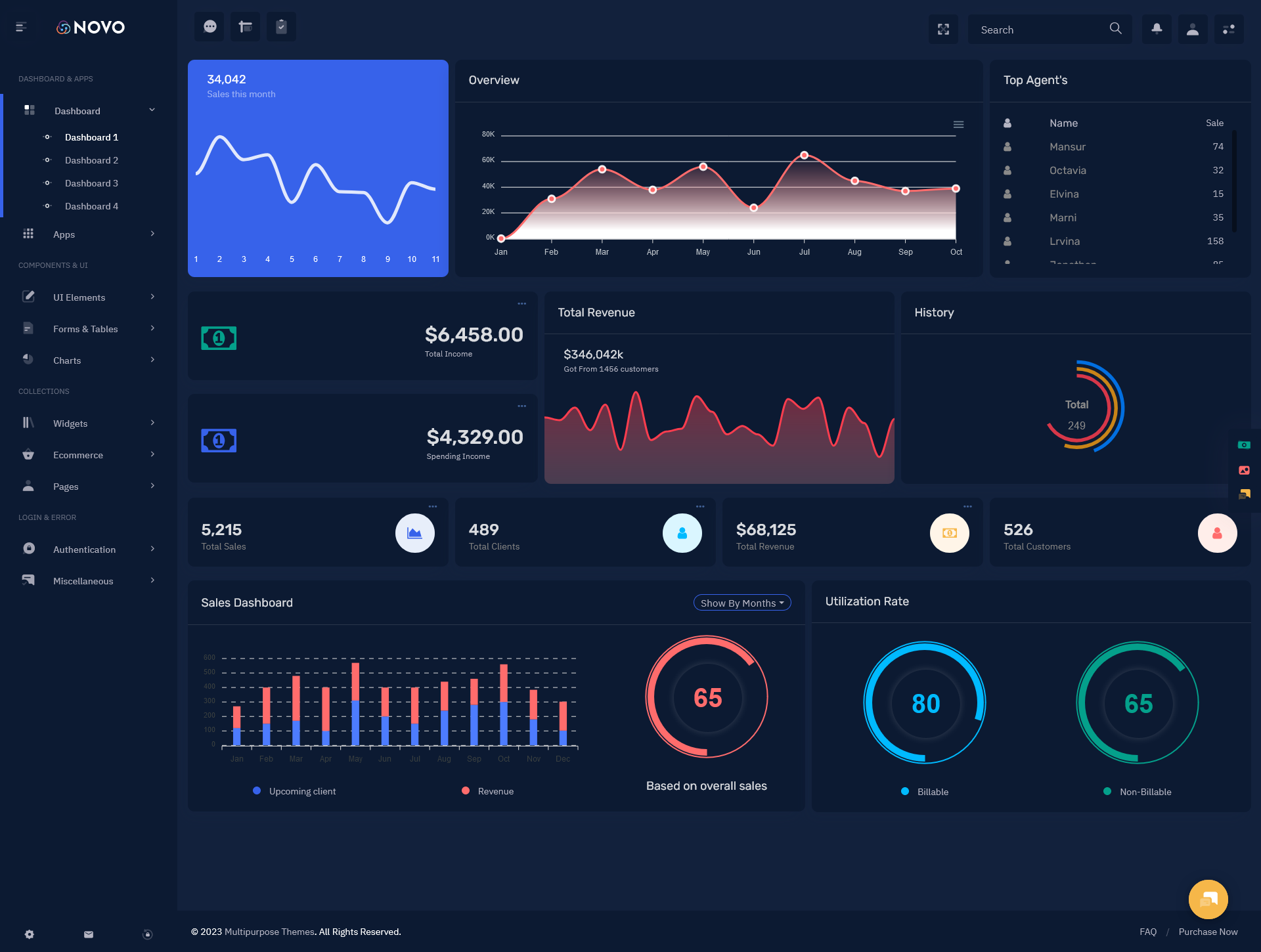Open settings gear icon in sidebar footer
Viewport: 1261px width, 952px height.
[30, 934]
